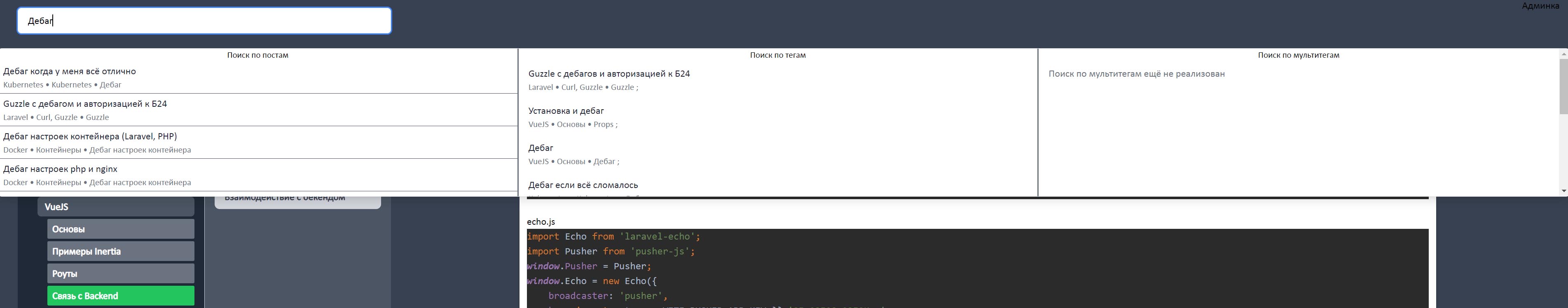Click the 'echo.js' file label

click(541, 221)
